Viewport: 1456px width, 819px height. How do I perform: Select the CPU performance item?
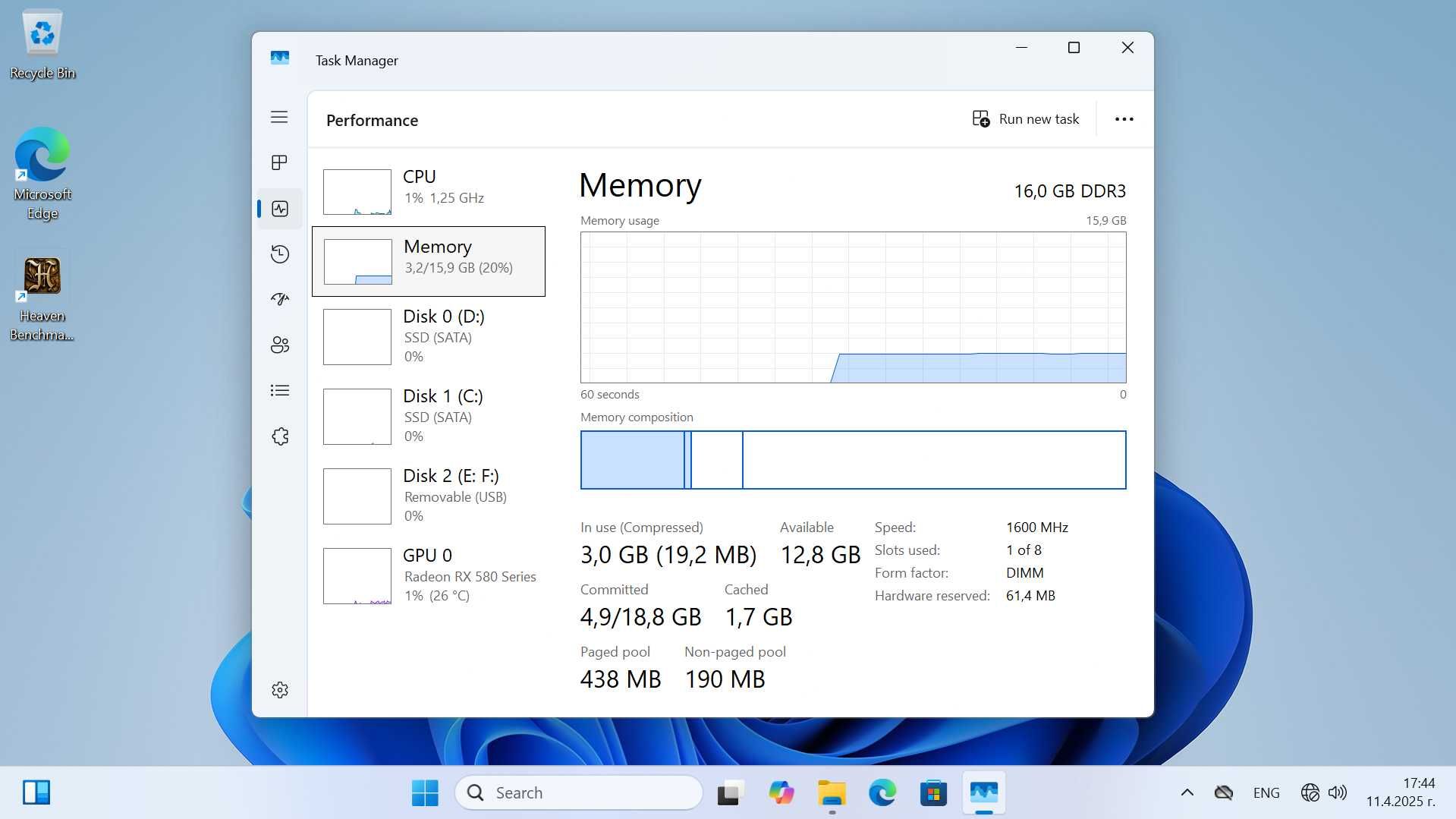tap(429, 191)
